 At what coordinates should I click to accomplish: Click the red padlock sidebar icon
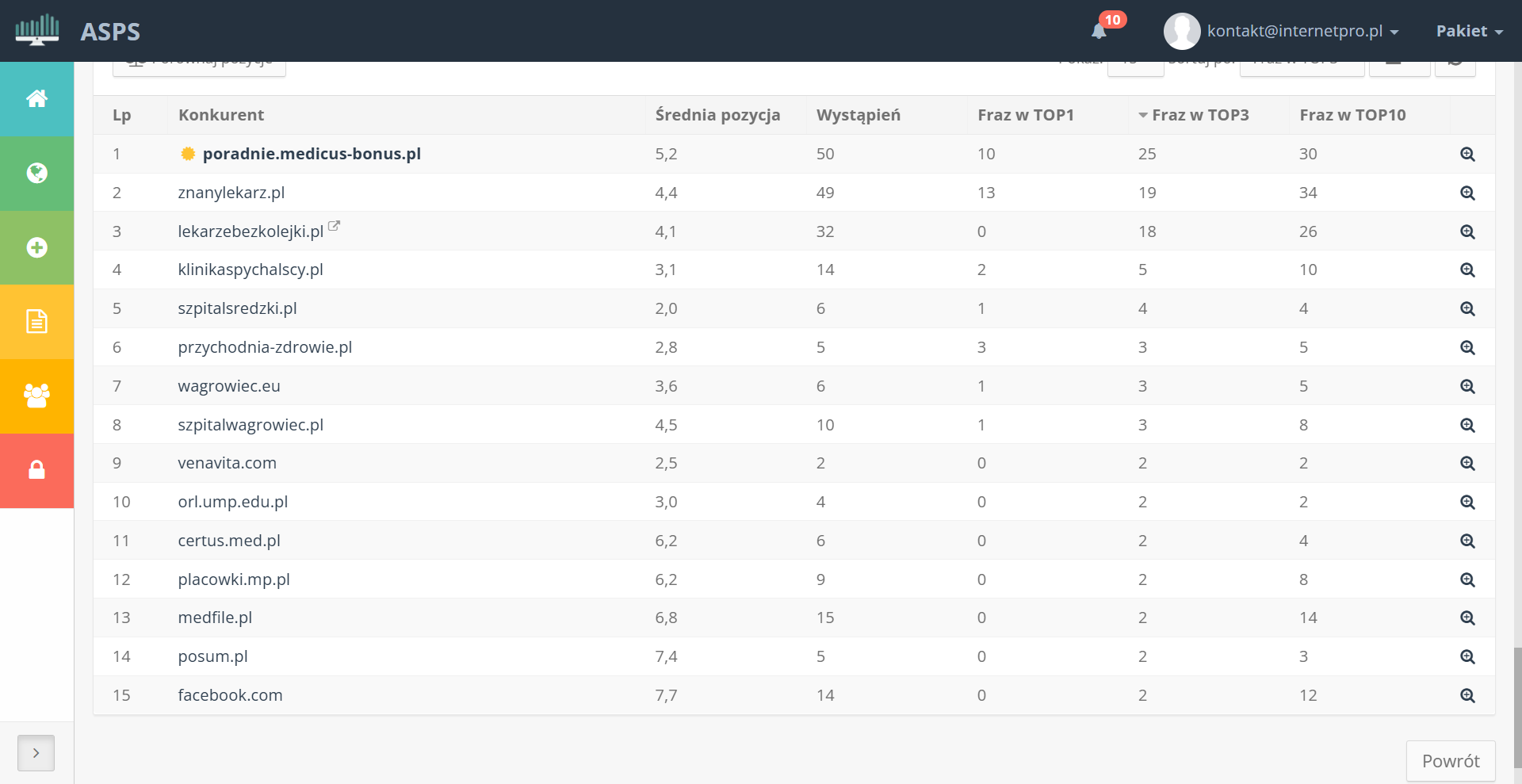pos(36,470)
